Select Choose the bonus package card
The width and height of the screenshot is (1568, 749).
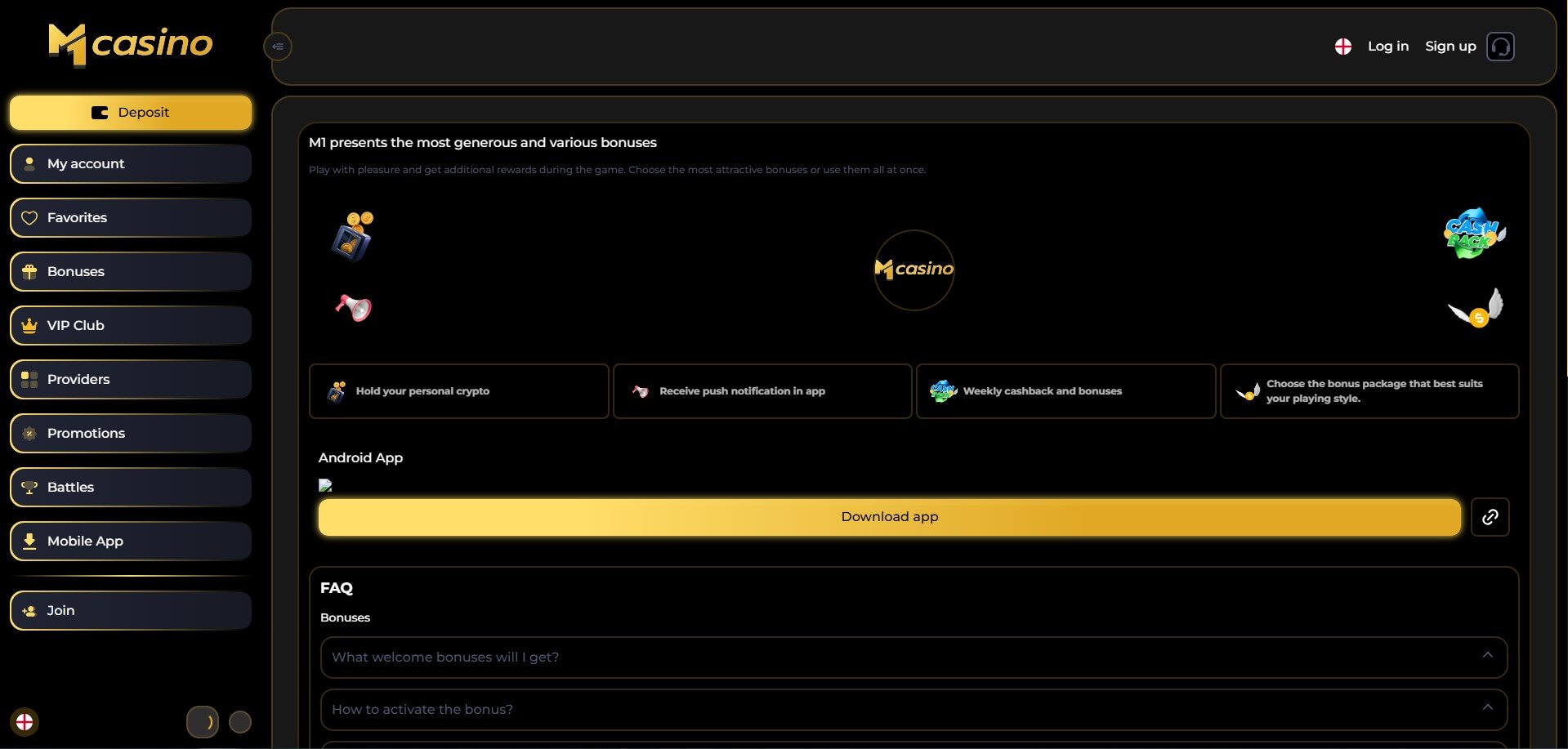pyautogui.click(x=1369, y=391)
